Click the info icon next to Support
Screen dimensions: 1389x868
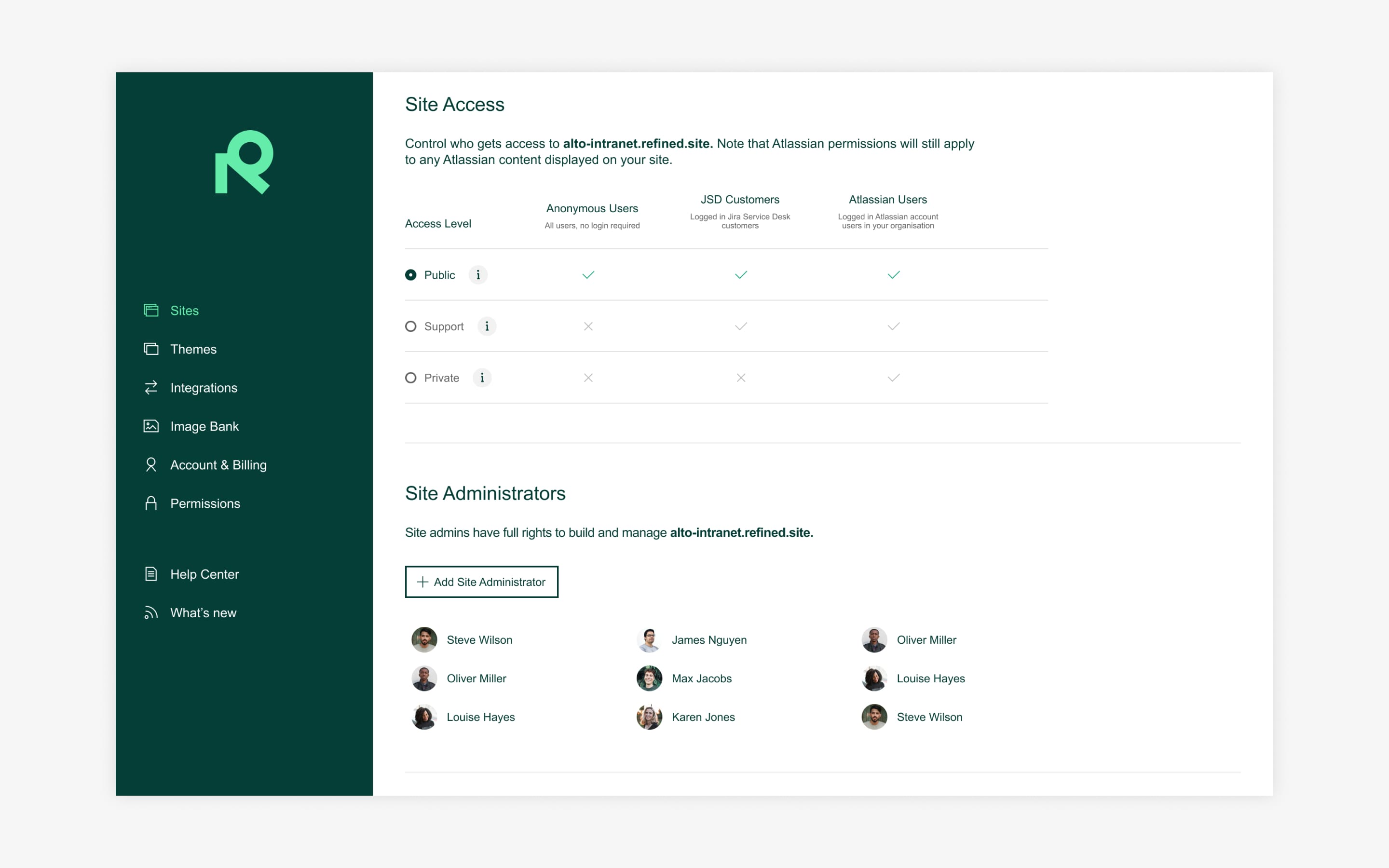(487, 326)
